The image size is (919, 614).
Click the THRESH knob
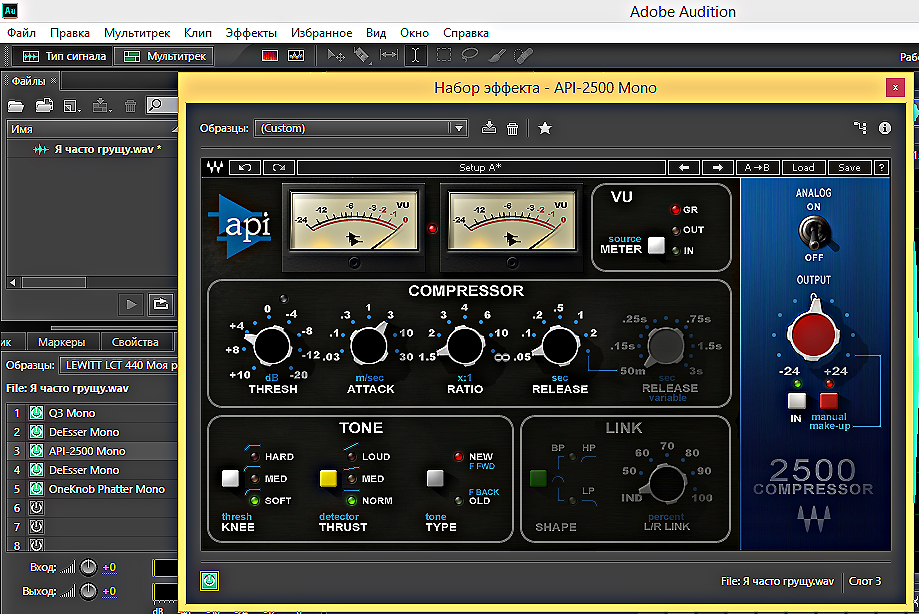(271, 346)
